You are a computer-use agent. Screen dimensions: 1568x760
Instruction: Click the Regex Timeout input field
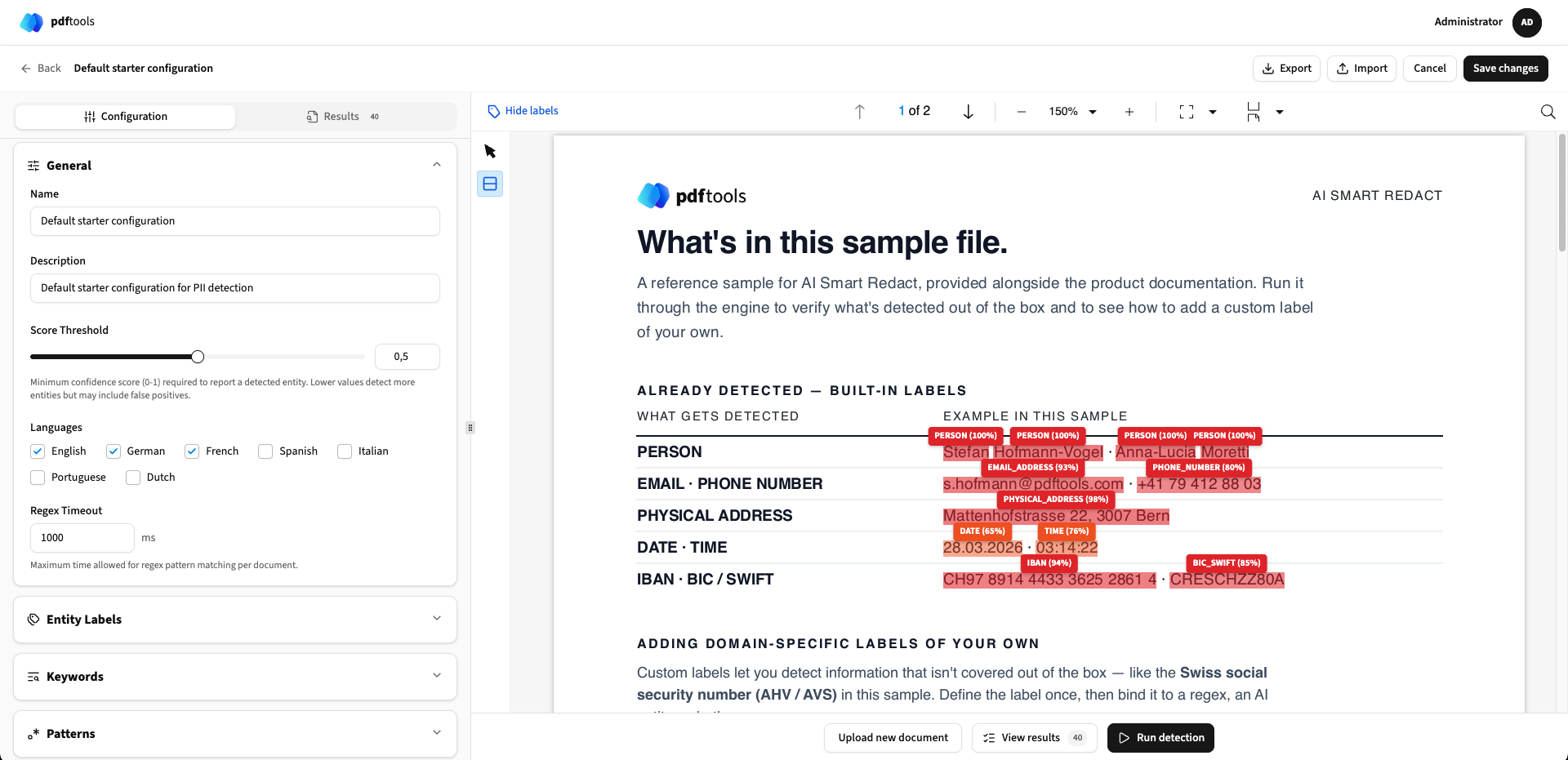pyautogui.click(x=82, y=538)
